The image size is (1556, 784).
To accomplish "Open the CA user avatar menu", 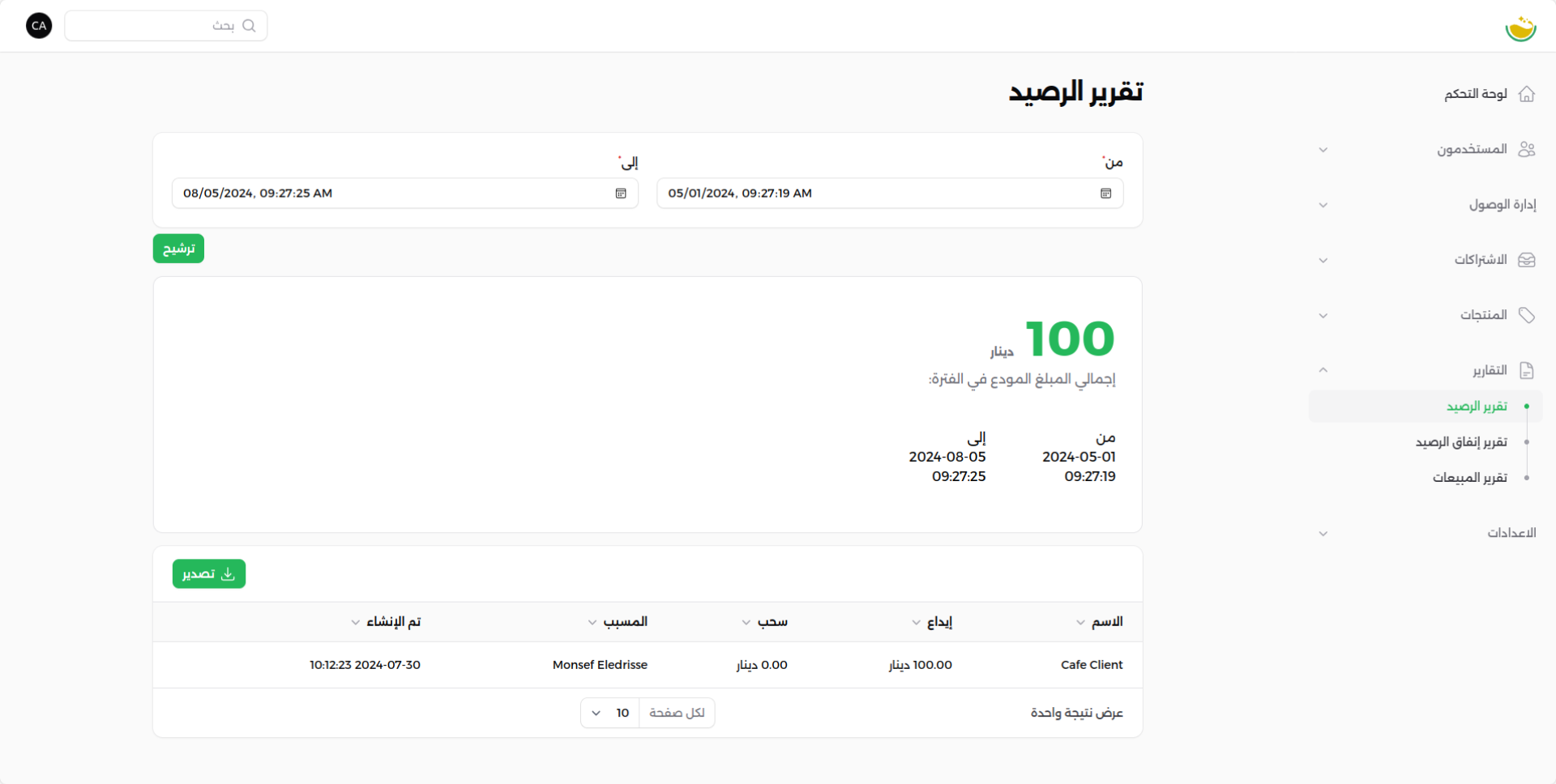I will click(39, 26).
